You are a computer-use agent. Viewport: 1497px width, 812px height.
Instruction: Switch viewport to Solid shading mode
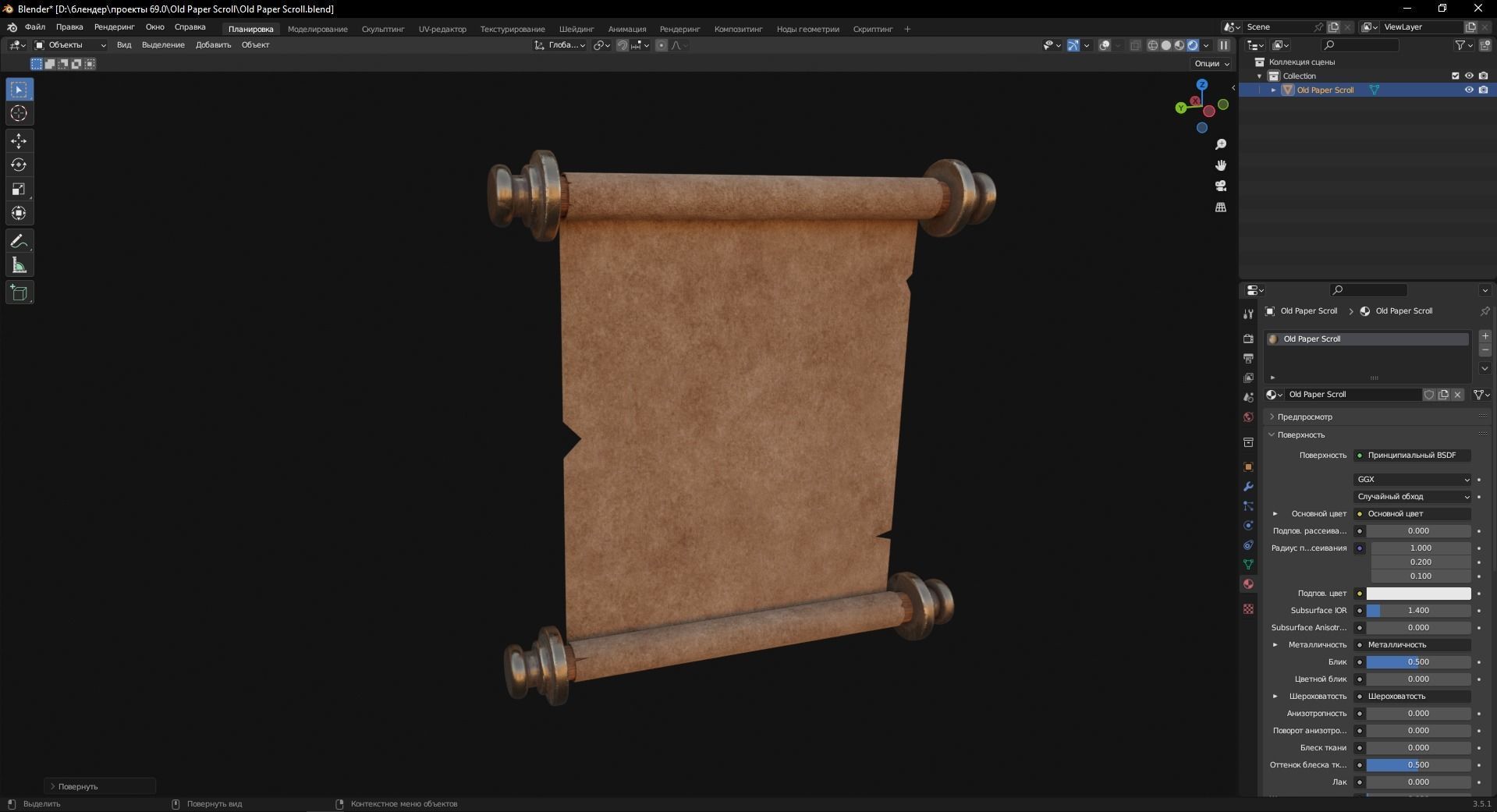[1166, 45]
